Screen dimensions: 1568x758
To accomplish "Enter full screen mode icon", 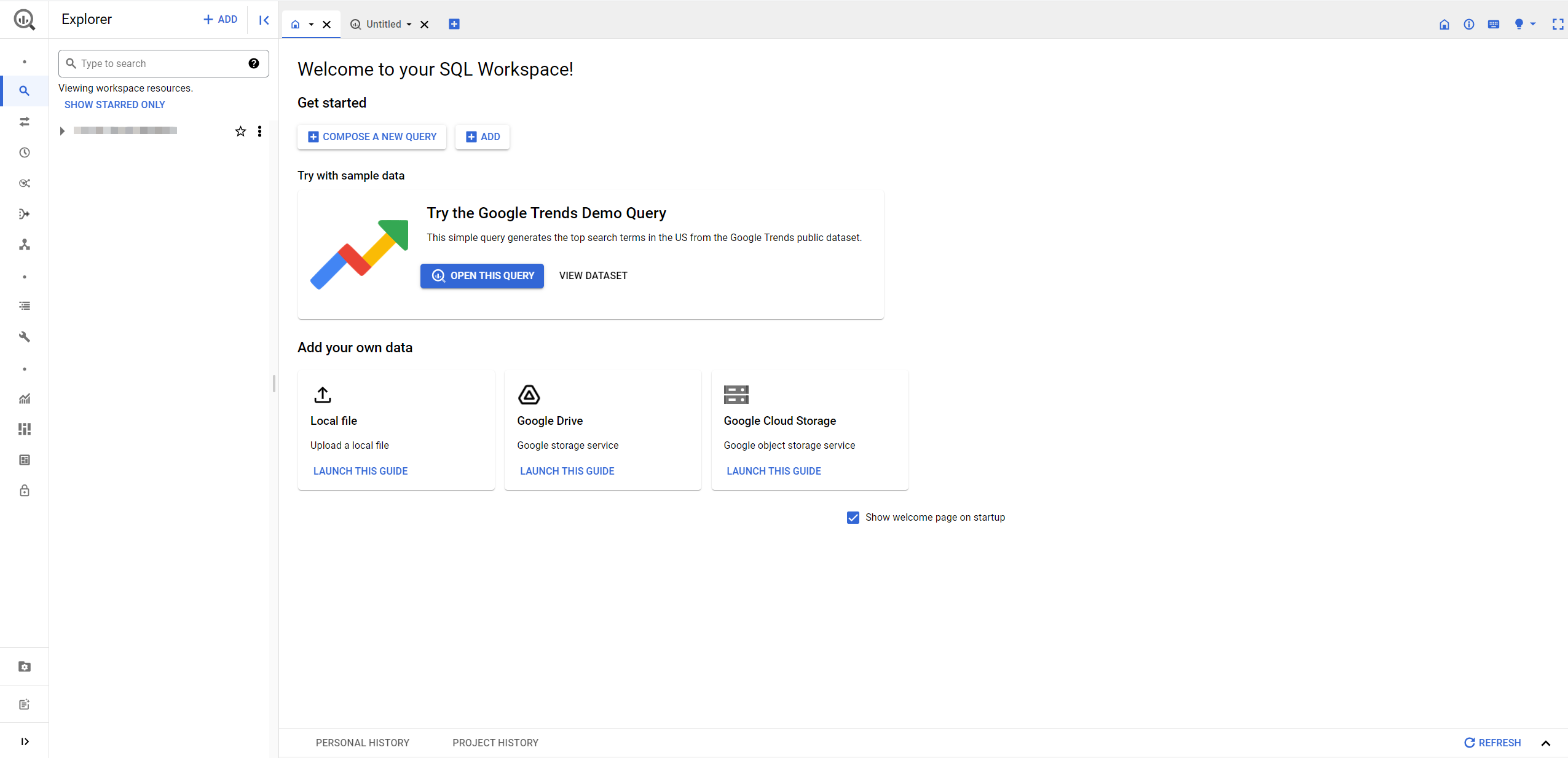I will coord(1558,24).
